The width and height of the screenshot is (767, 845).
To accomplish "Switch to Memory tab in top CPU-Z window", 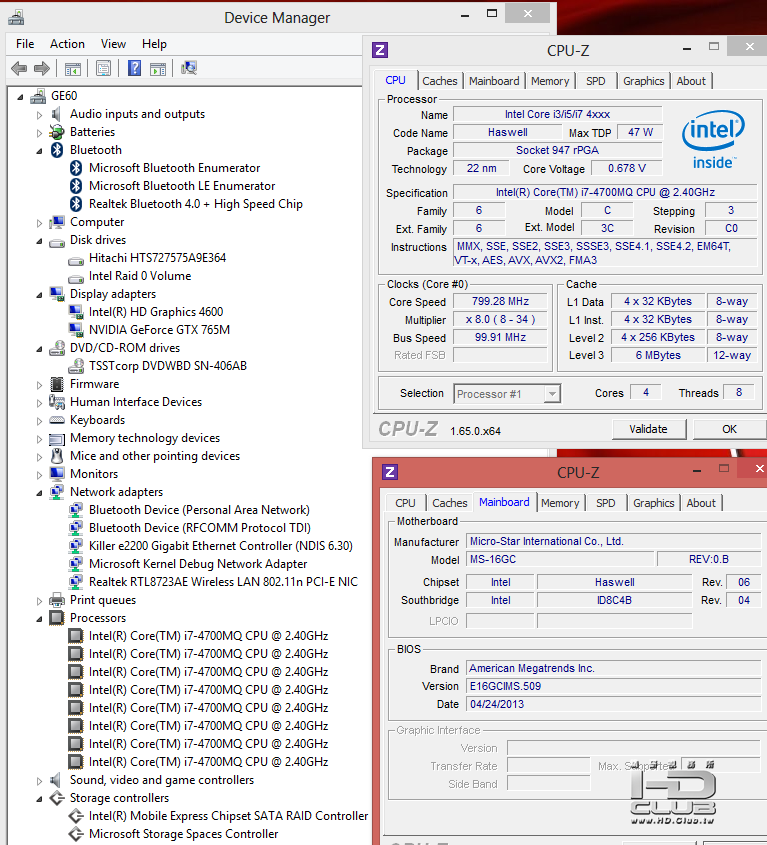I will coord(550,81).
